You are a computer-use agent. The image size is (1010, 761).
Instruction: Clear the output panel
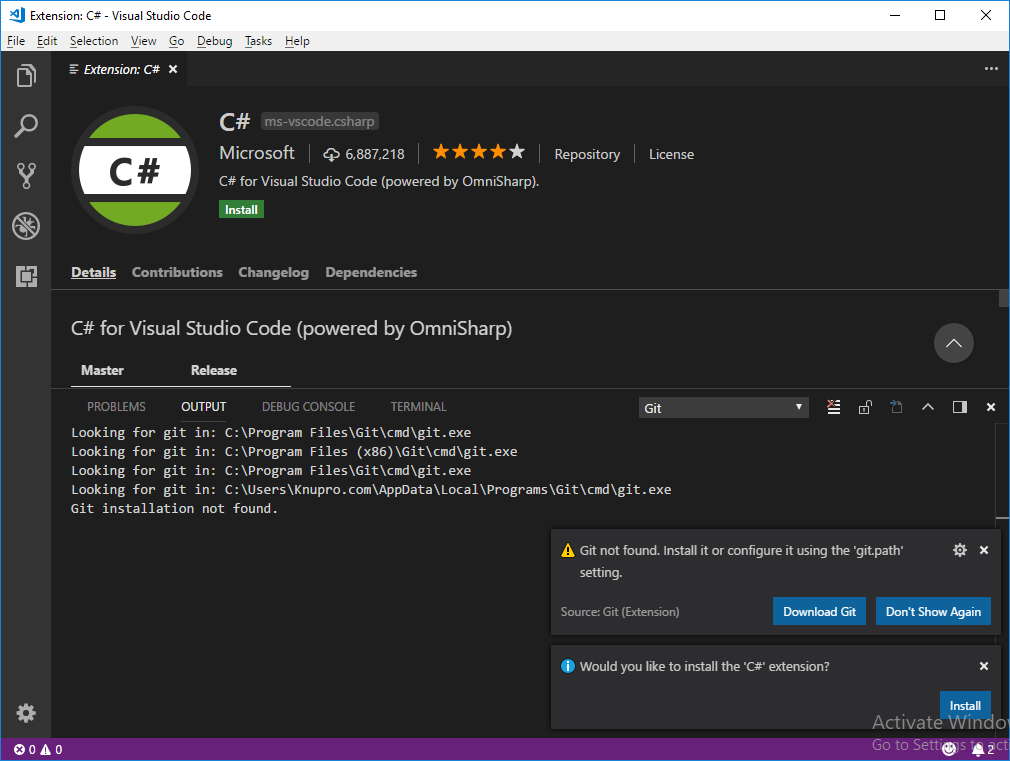834,407
